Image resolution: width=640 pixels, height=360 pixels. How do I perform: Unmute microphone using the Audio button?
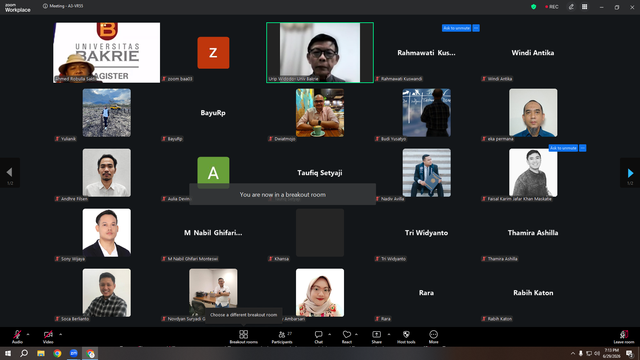click(x=17, y=337)
